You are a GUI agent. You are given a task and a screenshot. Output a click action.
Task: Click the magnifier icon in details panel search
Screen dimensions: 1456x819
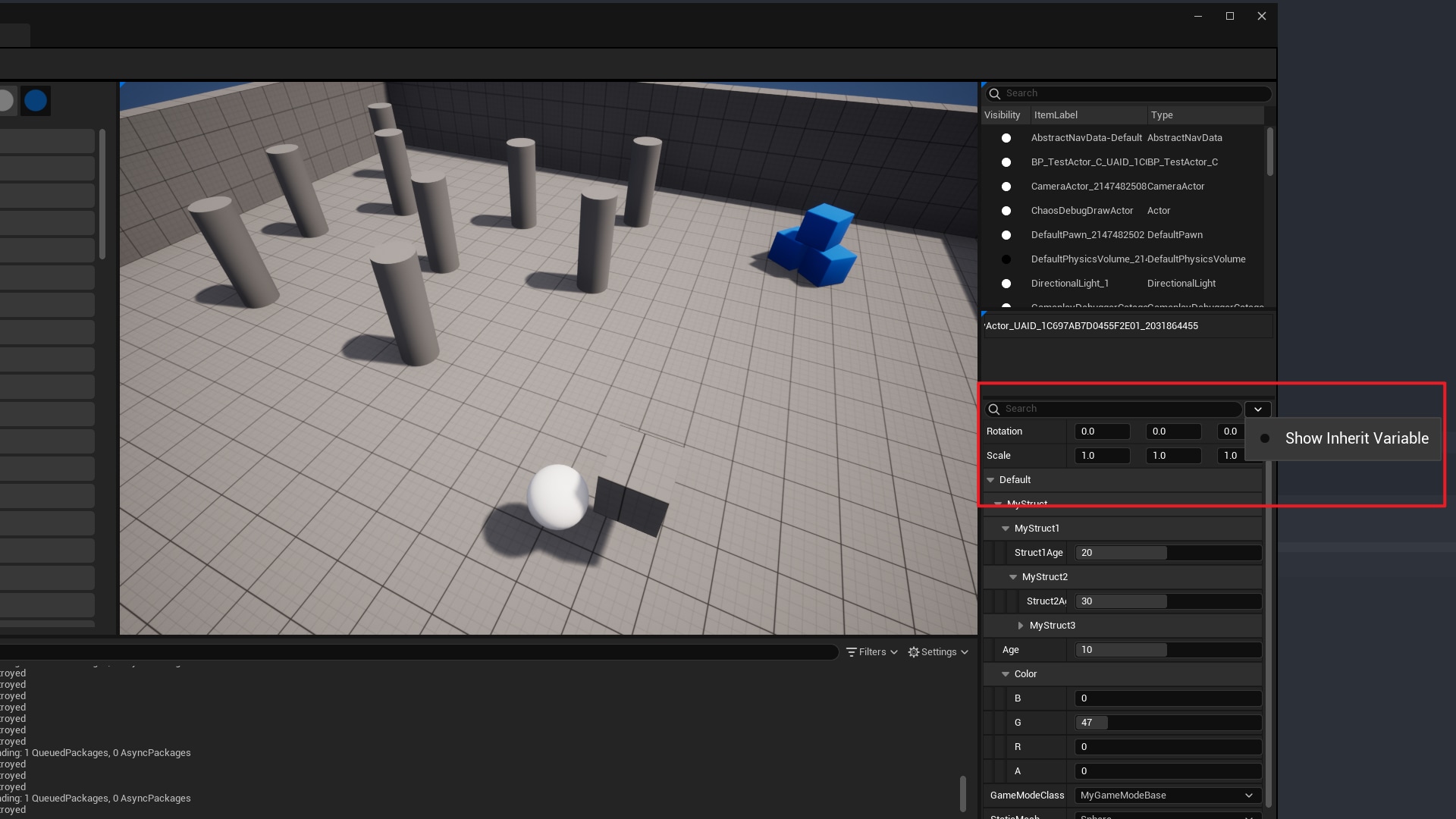[994, 409]
